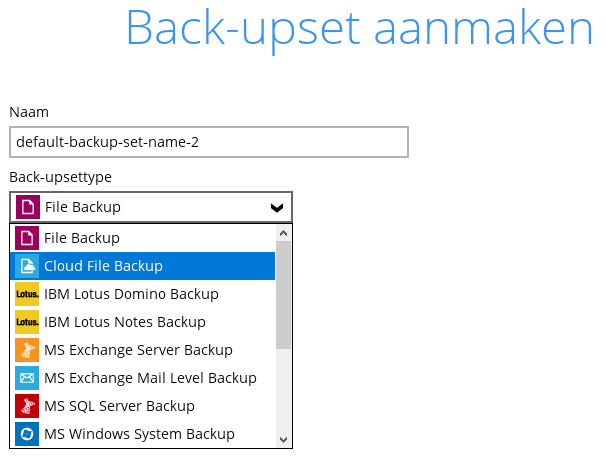This screenshot has width=606, height=463.
Task: Choose MS Exchange Mail Level Backup
Action: pyautogui.click(x=142, y=378)
